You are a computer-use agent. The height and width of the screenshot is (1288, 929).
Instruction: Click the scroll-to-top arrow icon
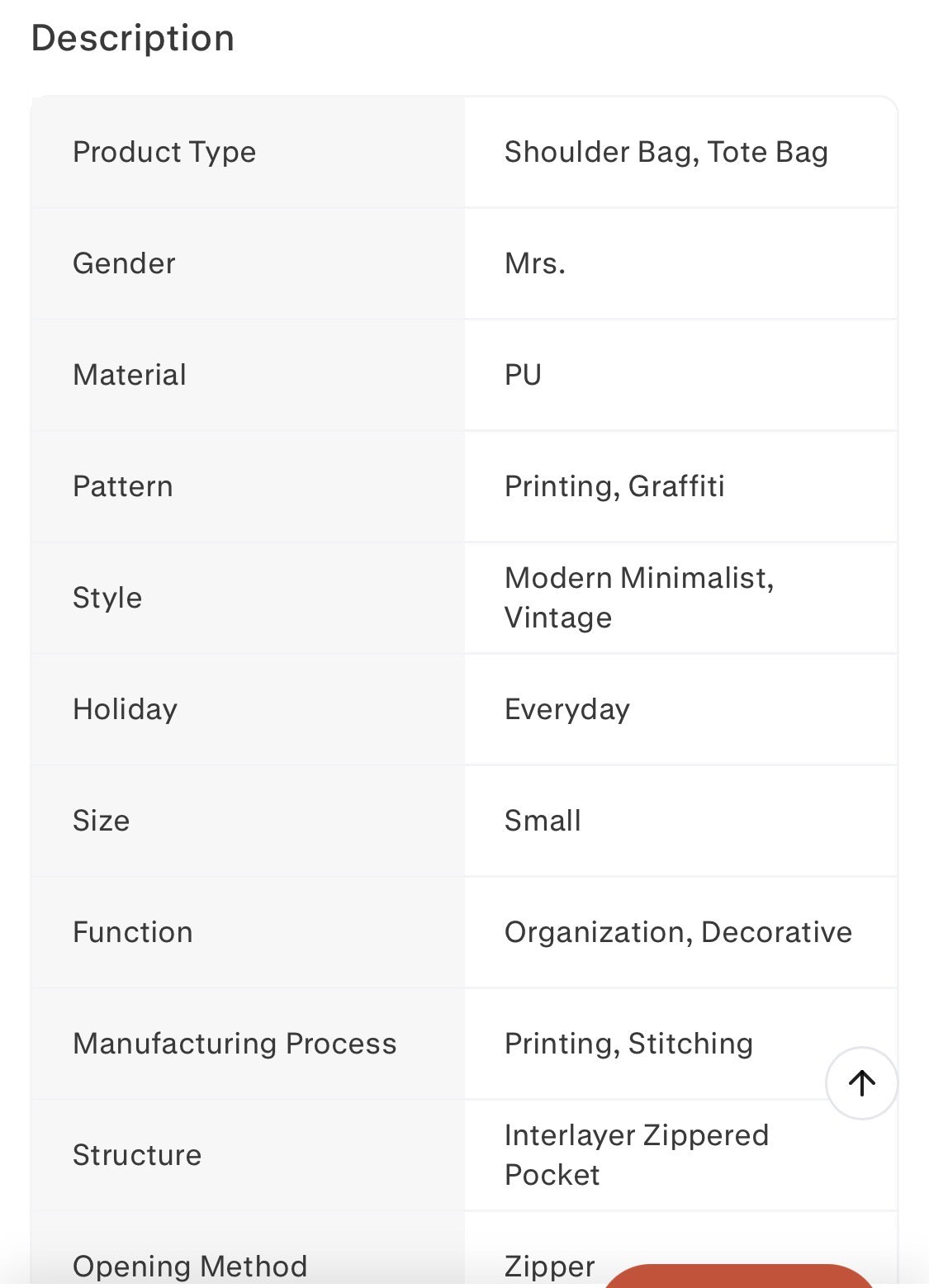[x=861, y=1082]
